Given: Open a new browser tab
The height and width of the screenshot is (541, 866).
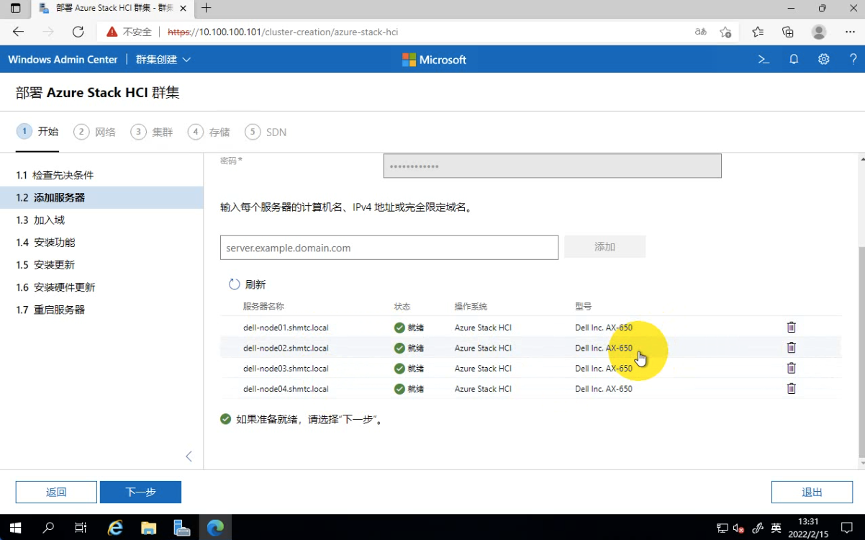Looking at the screenshot, I should [206, 8].
